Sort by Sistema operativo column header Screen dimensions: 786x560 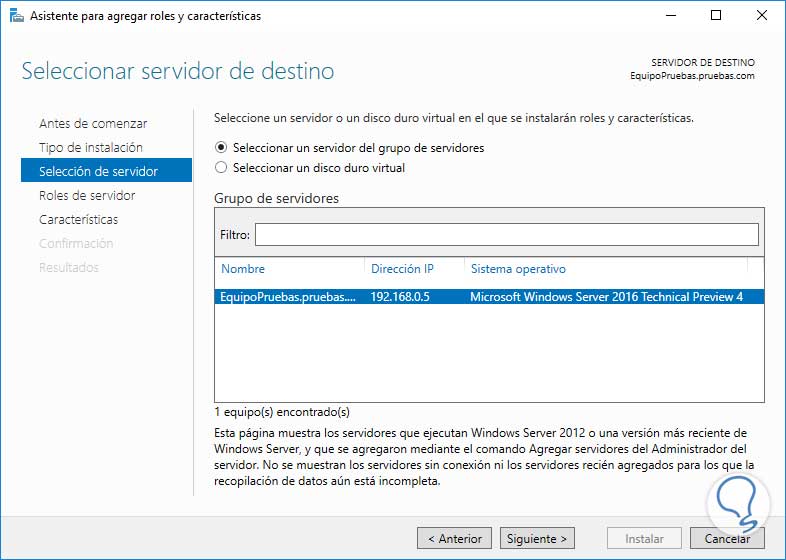point(518,269)
